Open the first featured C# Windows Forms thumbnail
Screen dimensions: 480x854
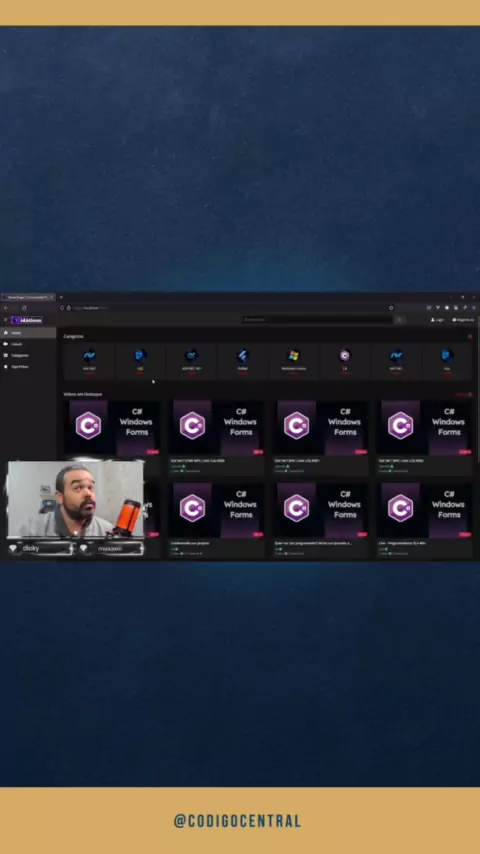114,429
